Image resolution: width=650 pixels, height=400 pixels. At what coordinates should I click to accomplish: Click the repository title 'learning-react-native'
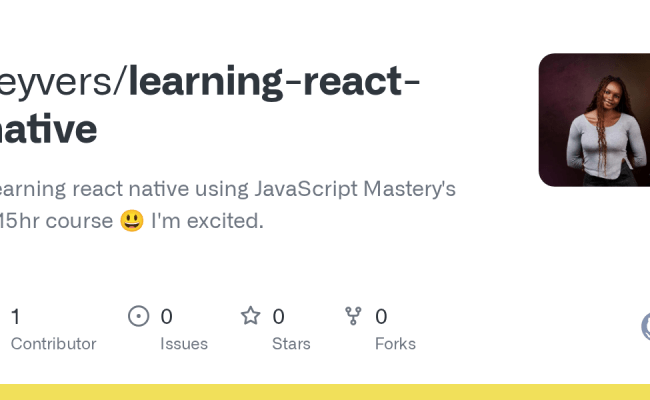click(210, 105)
